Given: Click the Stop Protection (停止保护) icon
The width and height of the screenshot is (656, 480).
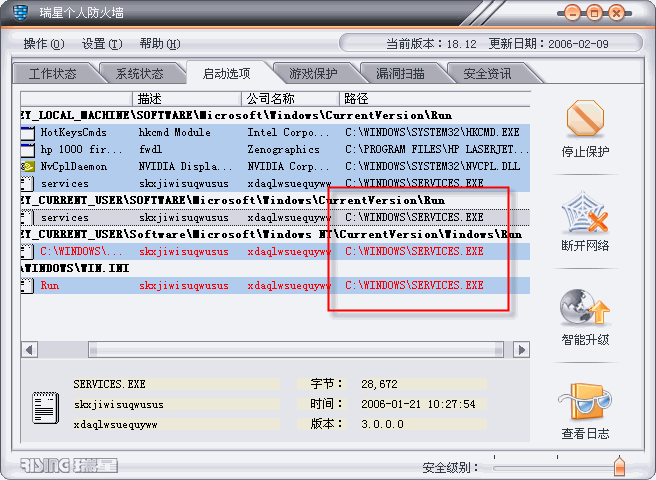Looking at the screenshot, I should [x=585, y=118].
